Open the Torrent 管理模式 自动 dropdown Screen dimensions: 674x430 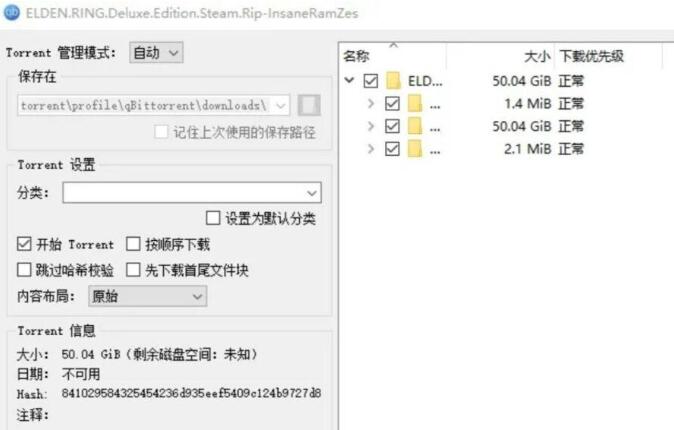[156, 52]
